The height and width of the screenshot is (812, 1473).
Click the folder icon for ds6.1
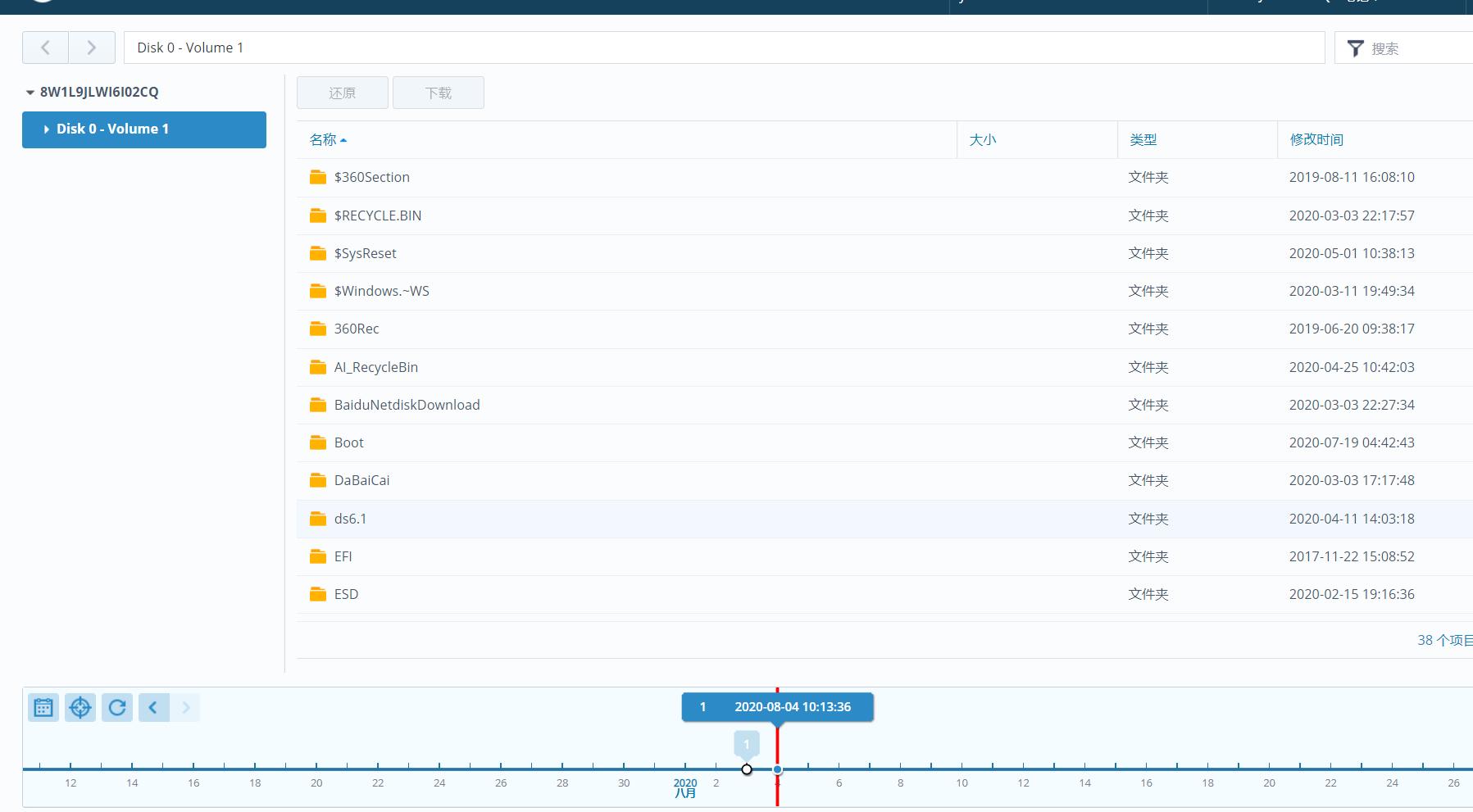pos(318,519)
